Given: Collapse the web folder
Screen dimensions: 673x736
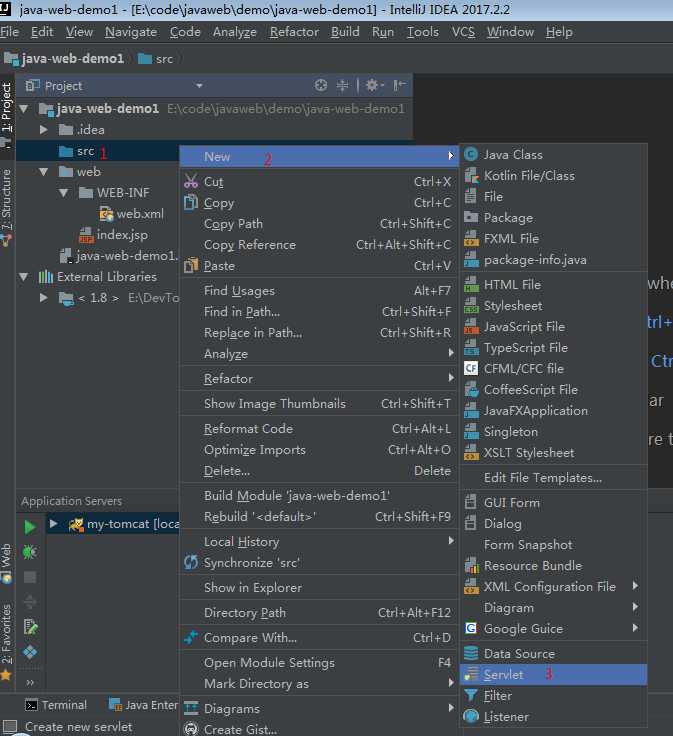Looking at the screenshot, I should pyautogui.click(x=44, y=172).
